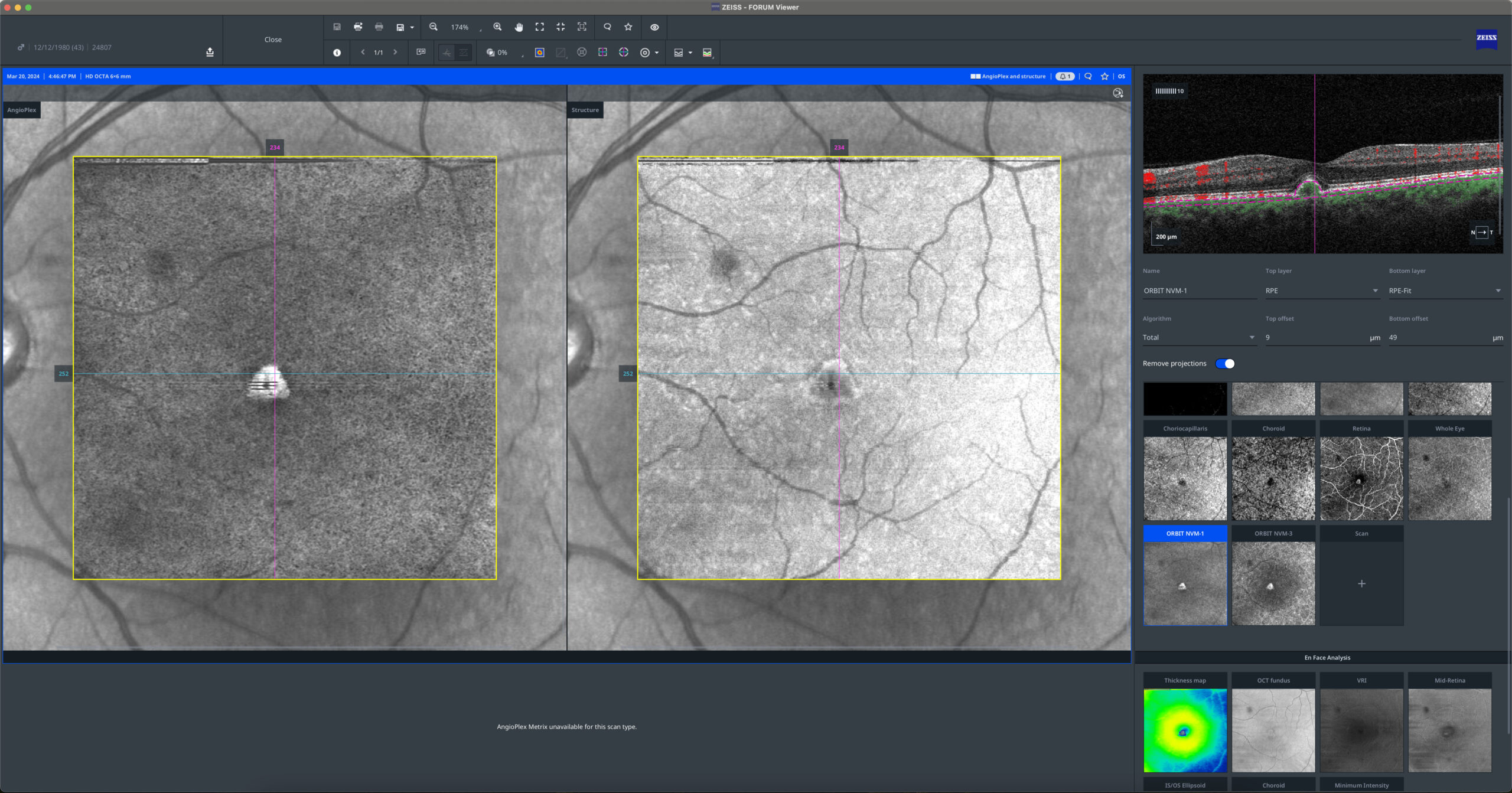Click the square crosshair slice navigator icon

point(602,53)
